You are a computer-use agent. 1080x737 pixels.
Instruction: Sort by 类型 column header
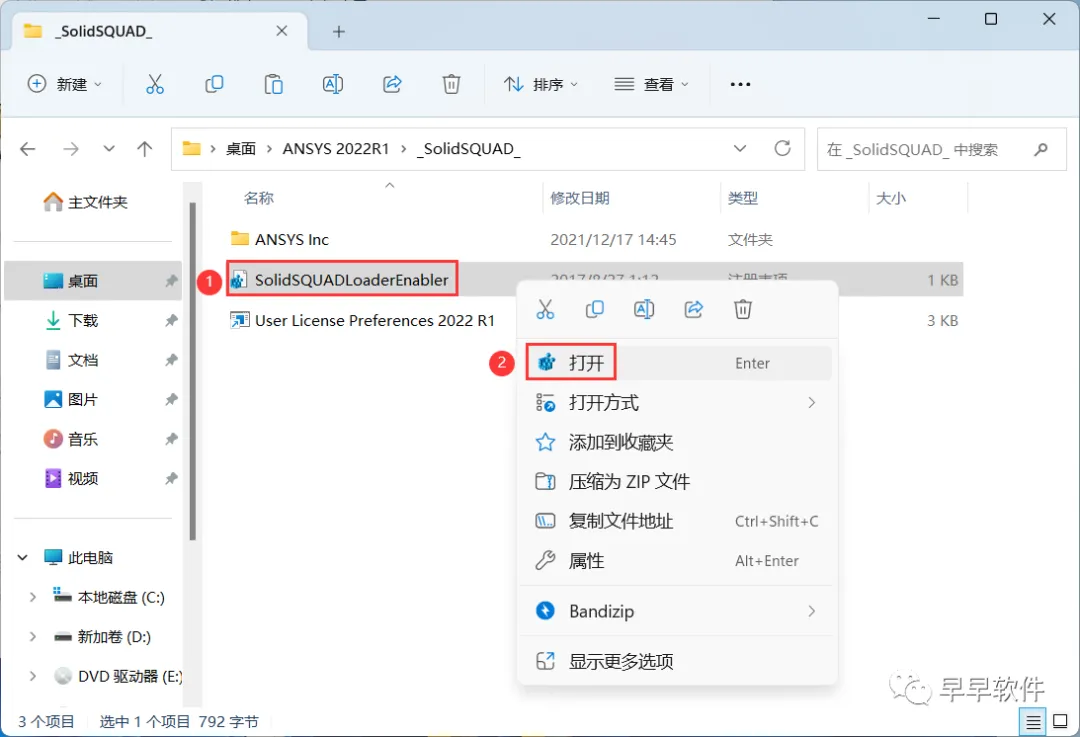743,198
